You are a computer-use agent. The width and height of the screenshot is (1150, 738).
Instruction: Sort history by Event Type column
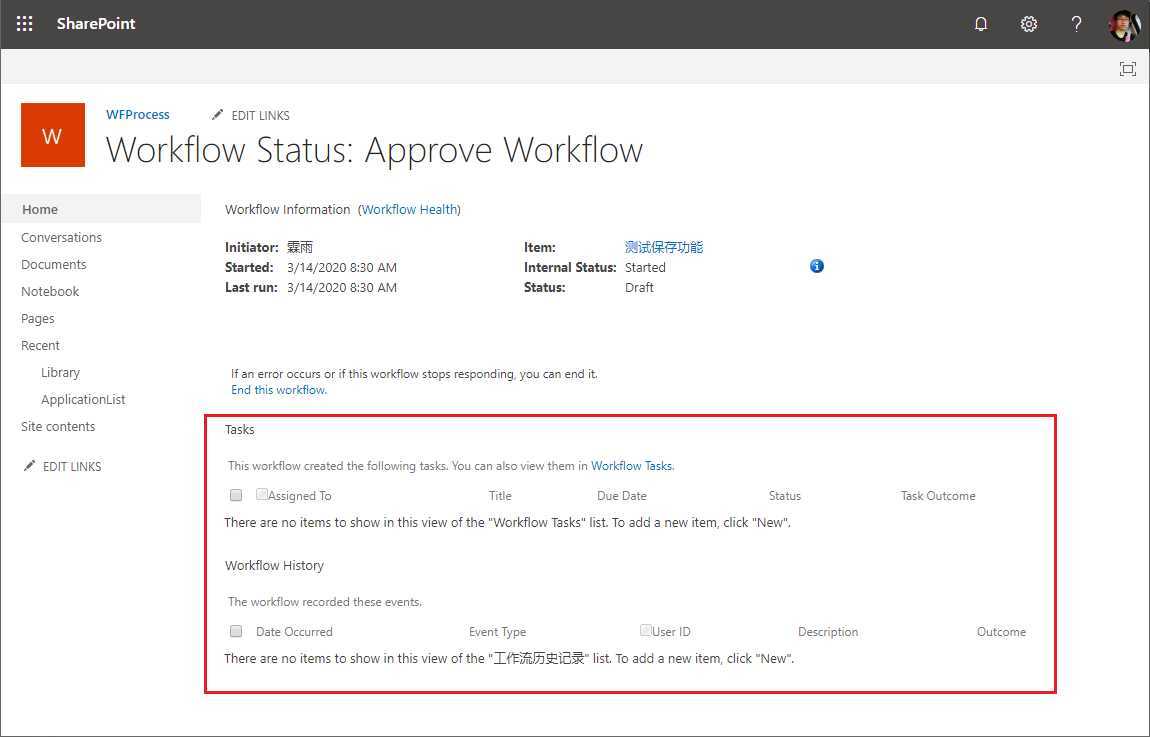[x=497, y=632]
